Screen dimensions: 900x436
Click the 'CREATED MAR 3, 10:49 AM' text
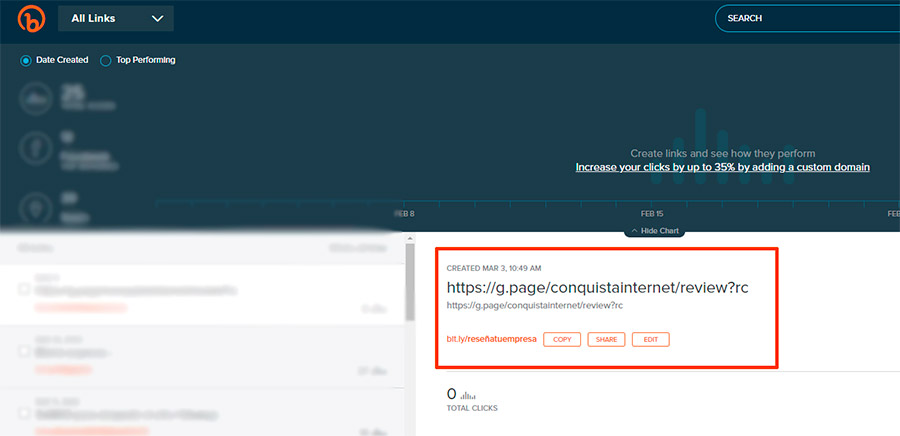(494, 268)
